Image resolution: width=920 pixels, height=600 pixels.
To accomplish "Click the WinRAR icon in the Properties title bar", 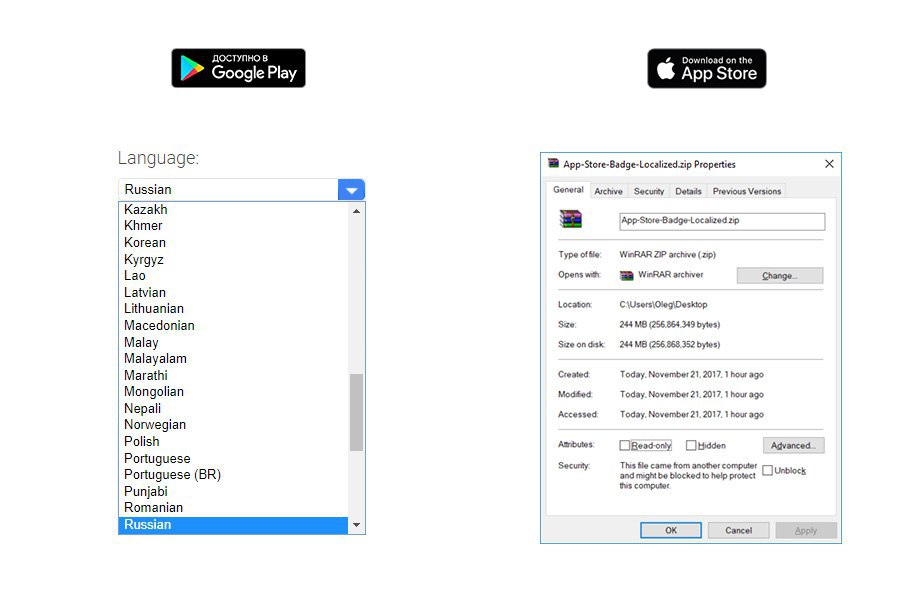I will point(553,164).
